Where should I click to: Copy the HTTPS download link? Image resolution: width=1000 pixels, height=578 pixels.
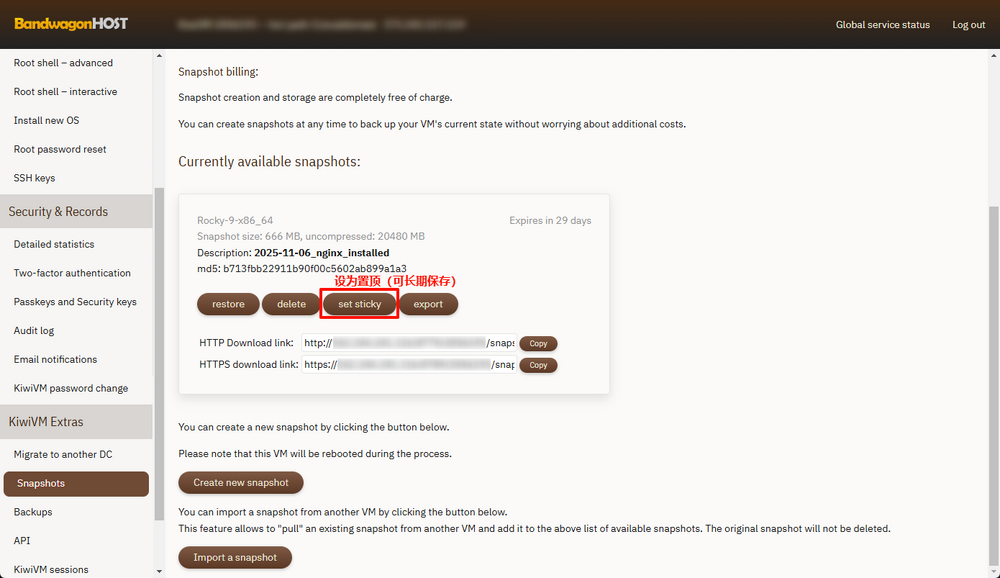point(538,365)
